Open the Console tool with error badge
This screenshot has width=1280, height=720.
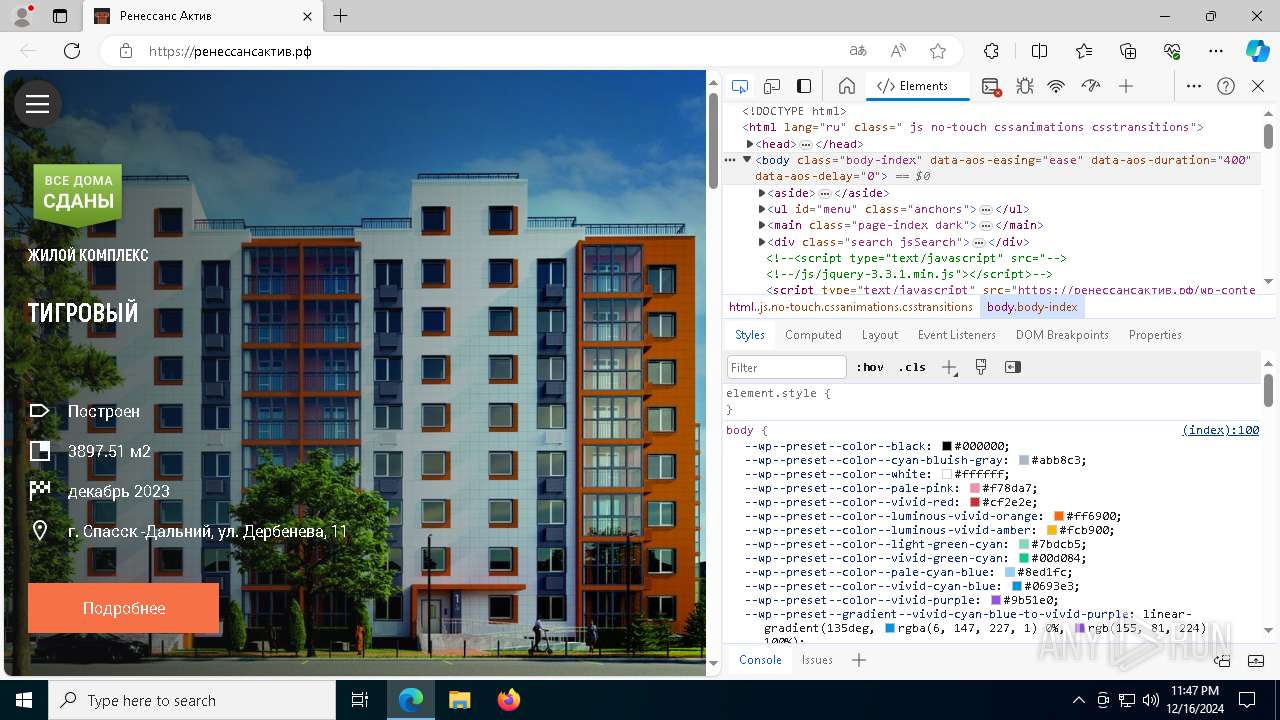pos(991,86)
